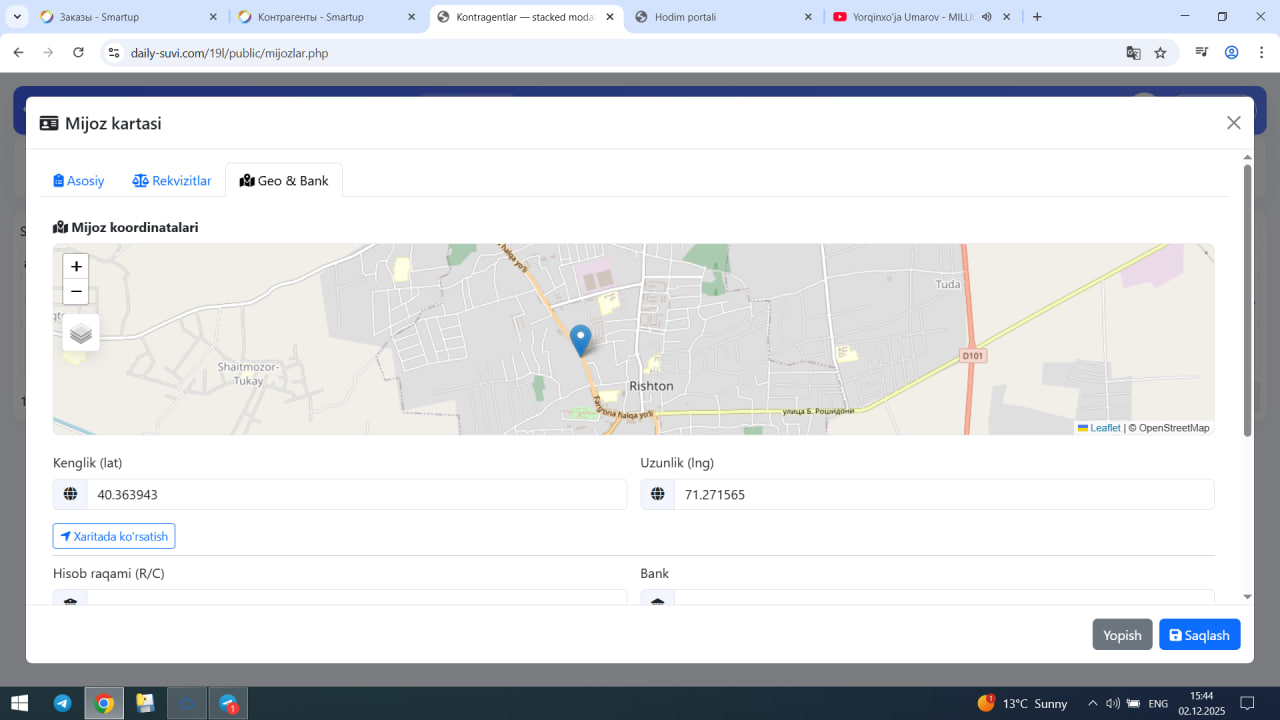Zoom out on the Leaflet map
1280x720 pixels.
pyautogui.click(x=76, y=292)
